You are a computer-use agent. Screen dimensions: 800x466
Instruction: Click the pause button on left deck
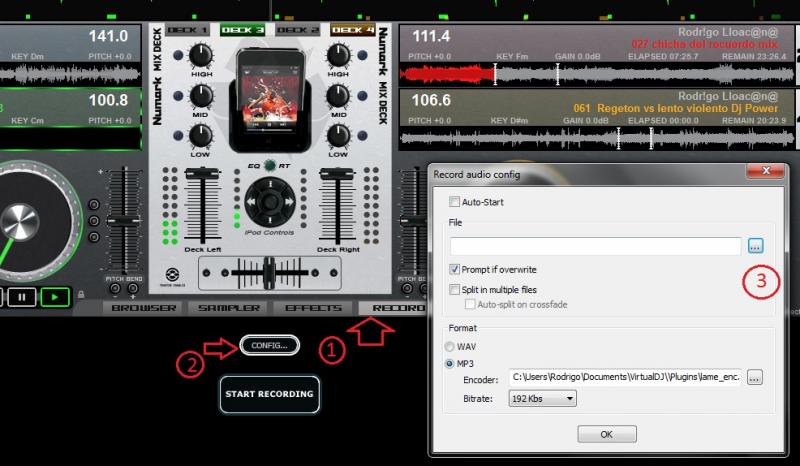(x=22, y=297)
